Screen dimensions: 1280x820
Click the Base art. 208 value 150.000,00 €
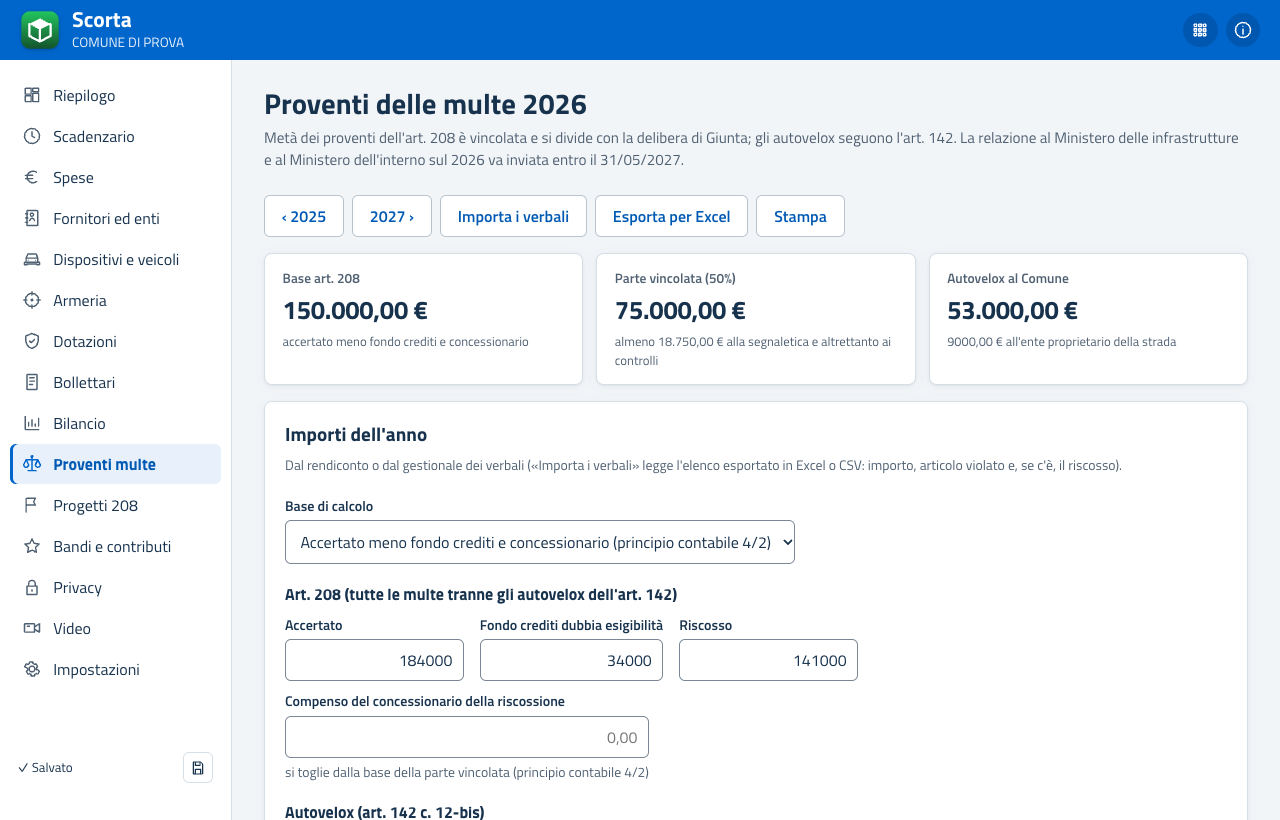(x=355, y=310)
